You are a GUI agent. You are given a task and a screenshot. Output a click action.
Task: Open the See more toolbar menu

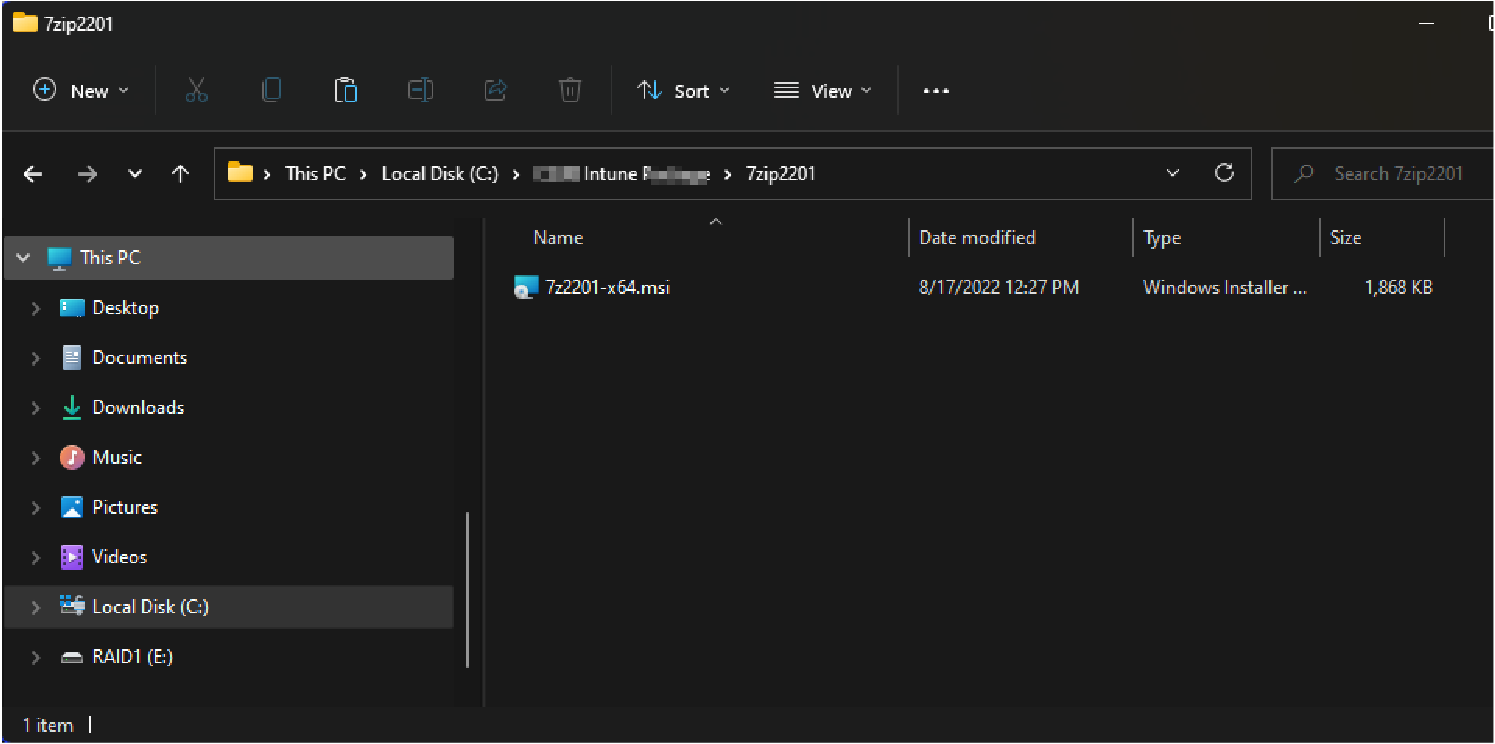pos(936,90)
